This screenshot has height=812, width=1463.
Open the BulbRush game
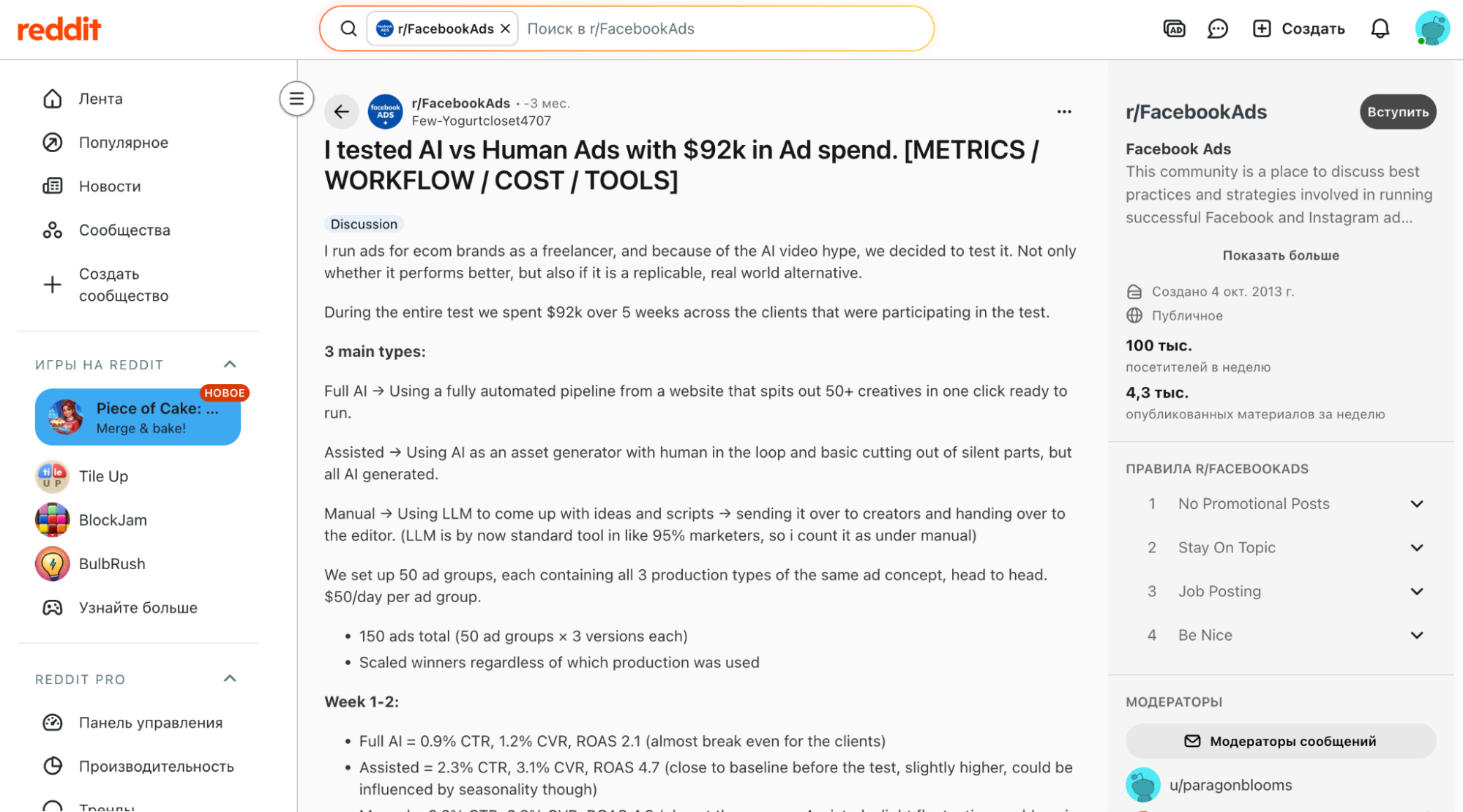point(138,564)
